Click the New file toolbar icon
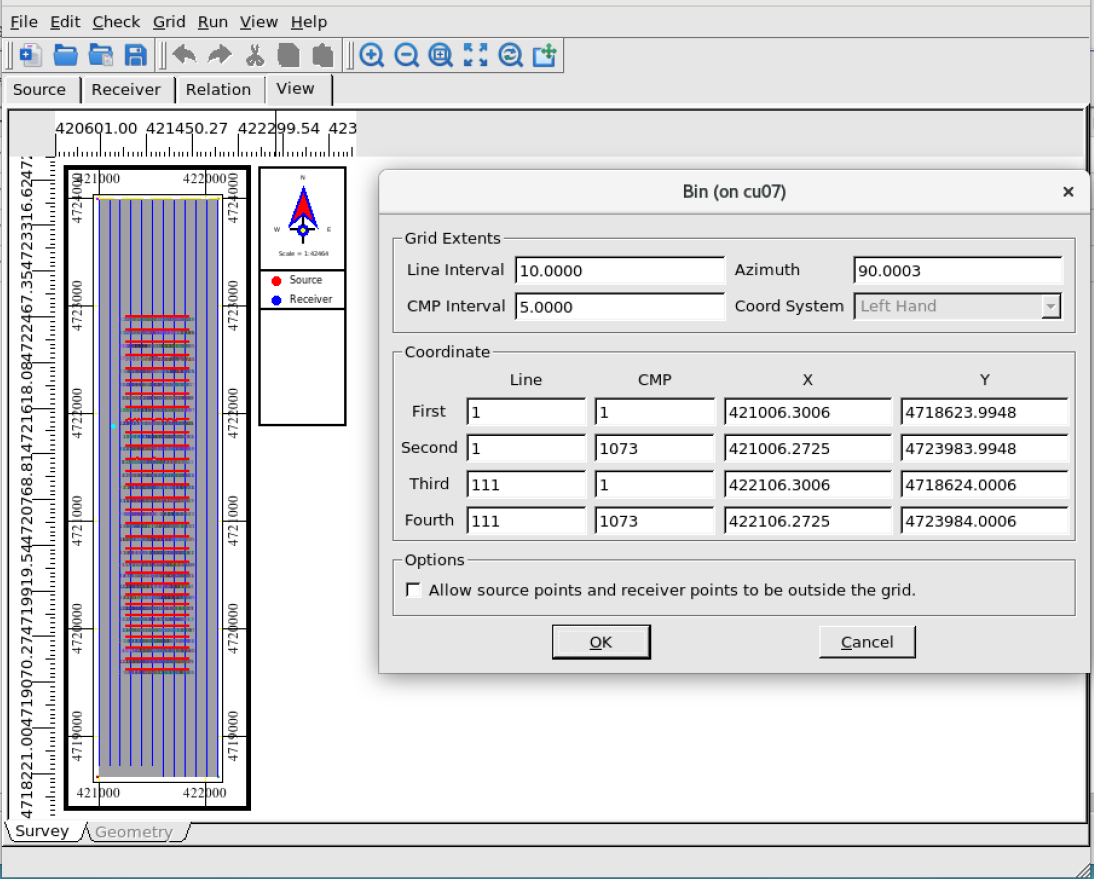 click(30, 55)
